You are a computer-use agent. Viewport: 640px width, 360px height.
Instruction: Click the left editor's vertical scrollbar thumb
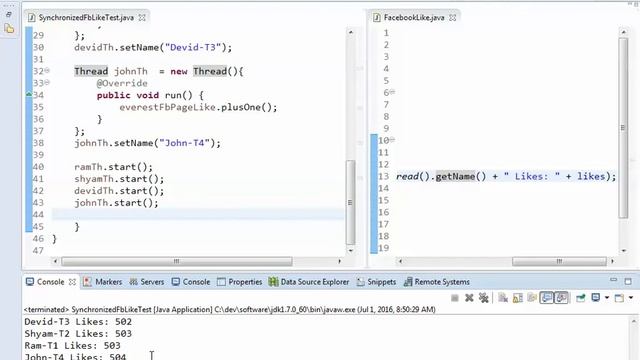pos(350,202)
